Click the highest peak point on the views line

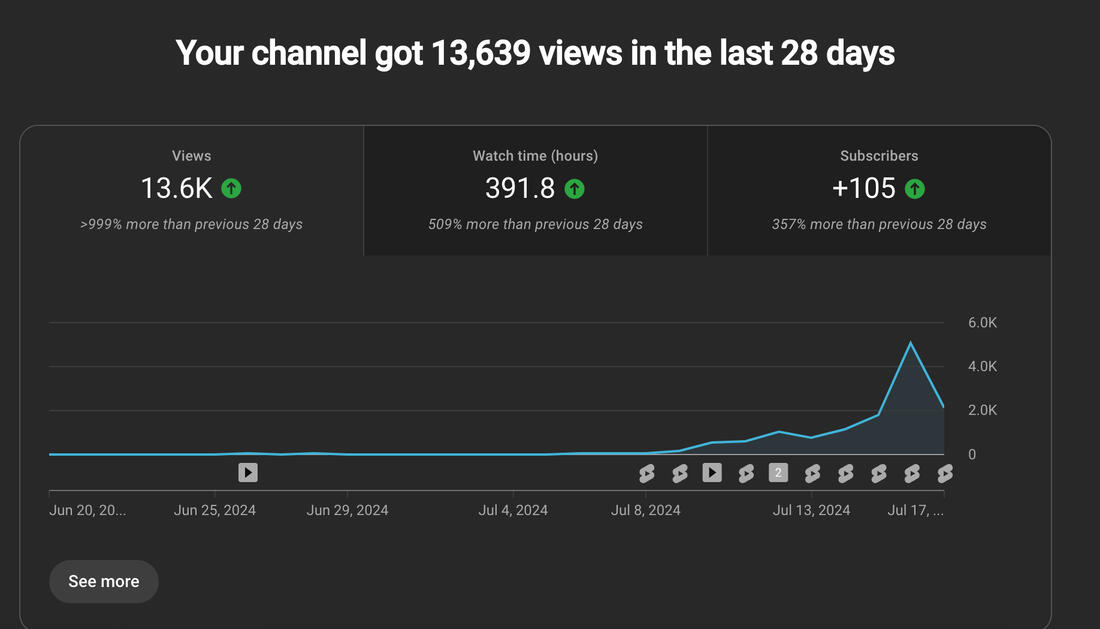pyautogui.click(x=910, y=343)
